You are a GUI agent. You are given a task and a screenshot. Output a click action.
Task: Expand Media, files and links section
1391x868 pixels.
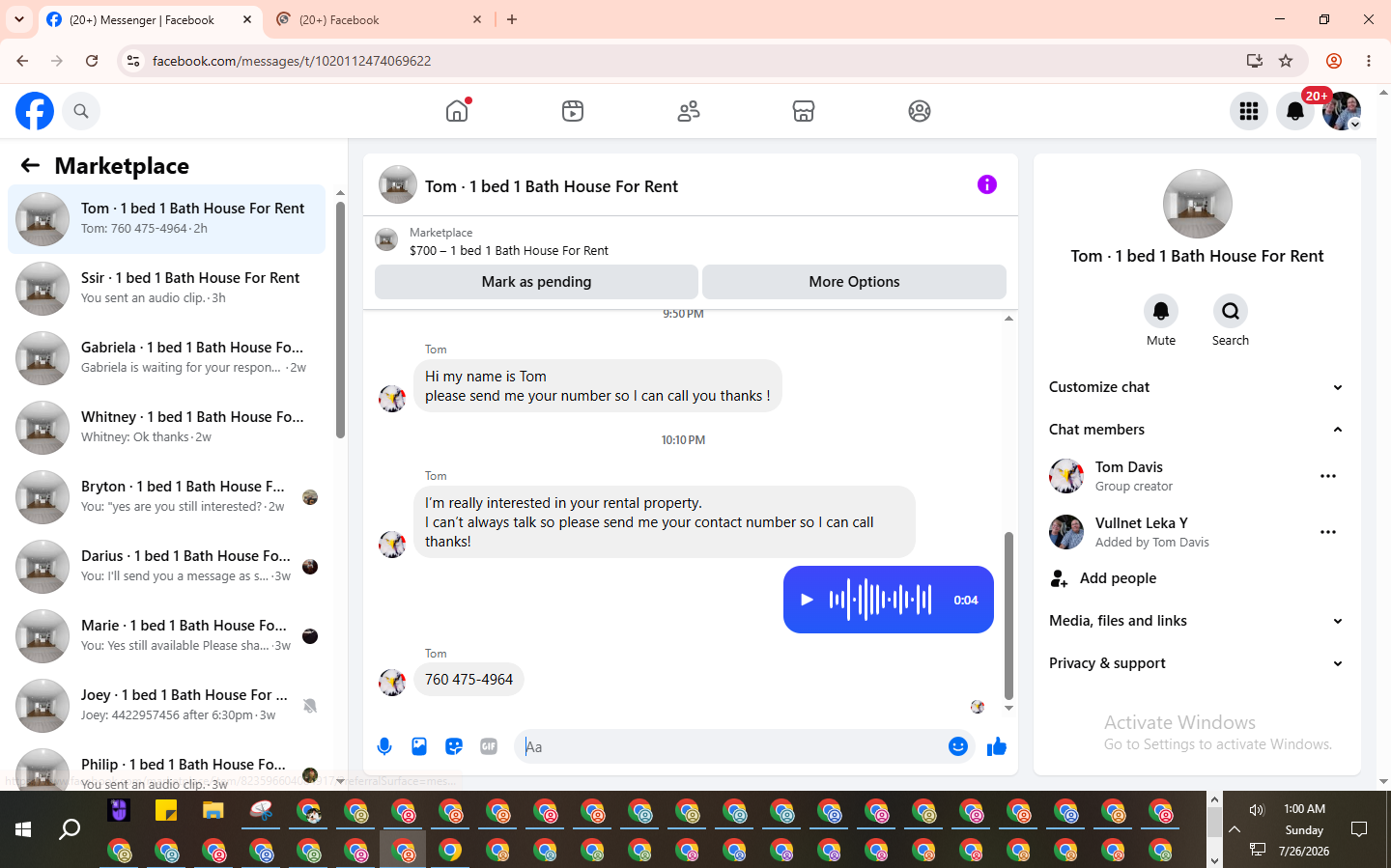[x=1196, y=621]
